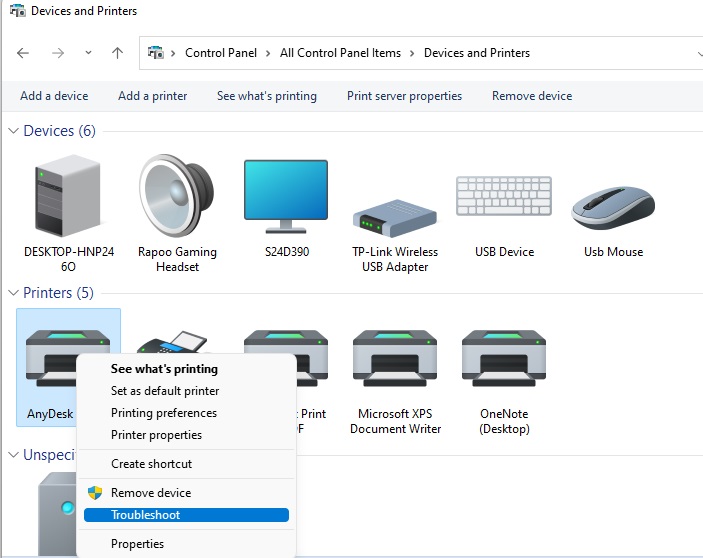Click Devices and Printers breadcrumb
This screenshot has height=558, width=703.
click(x=477, y=53)
